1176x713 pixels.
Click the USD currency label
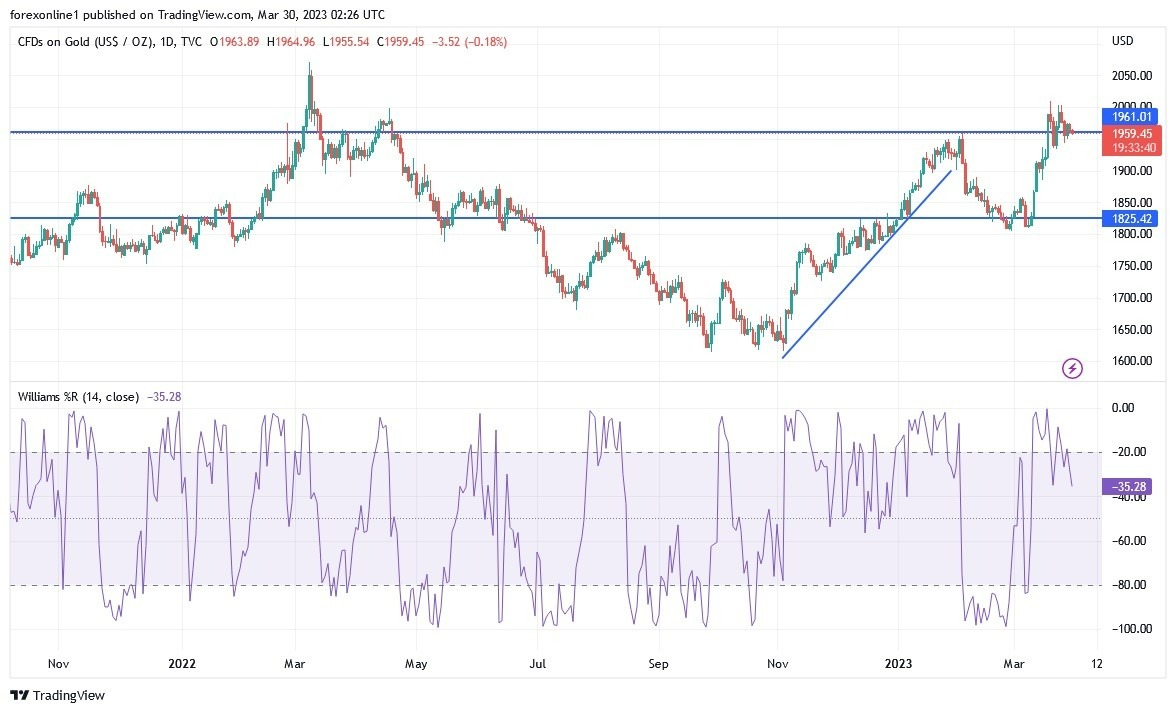(x=1122, y=40)
